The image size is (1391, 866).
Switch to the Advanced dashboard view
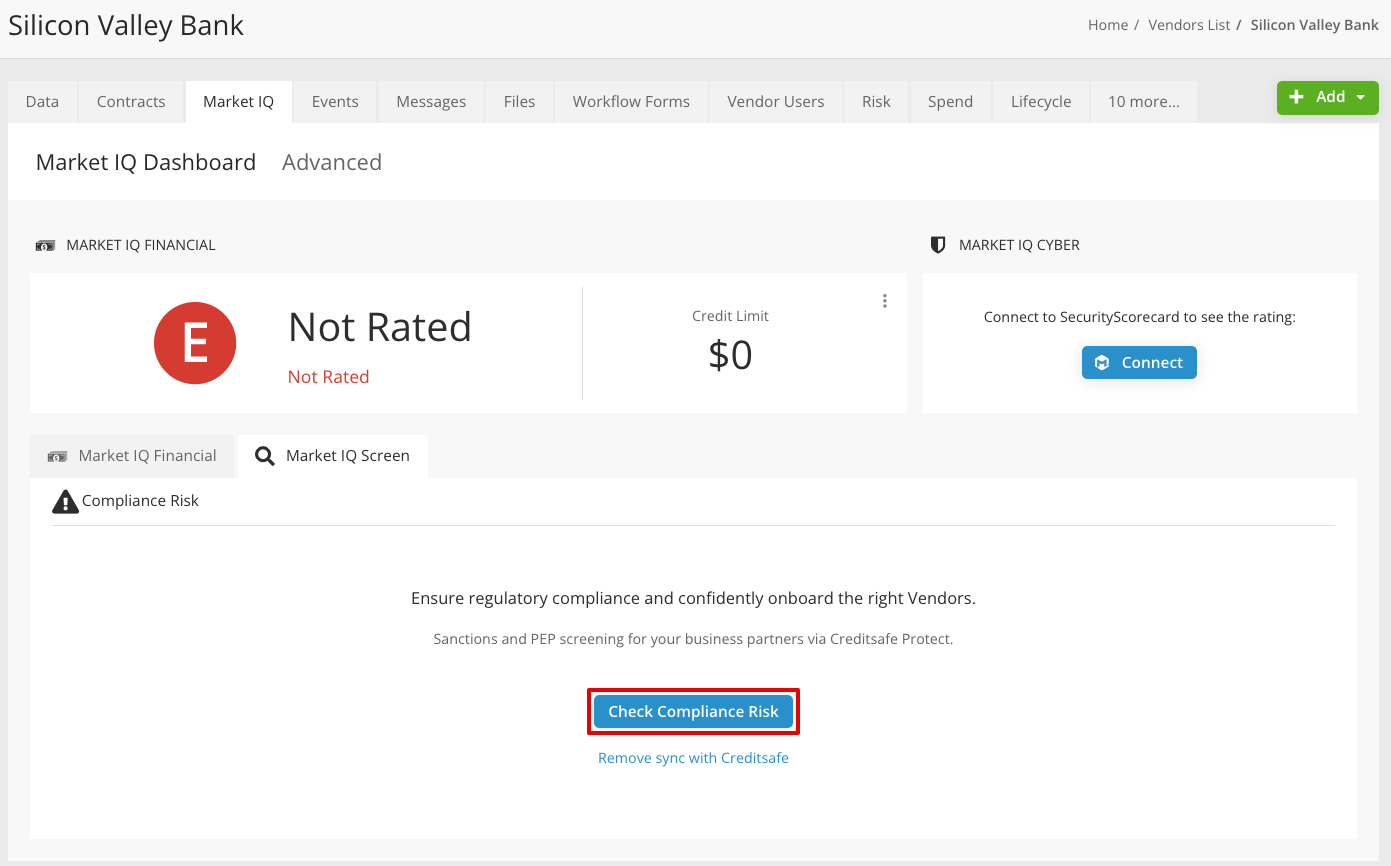[331, 162]
